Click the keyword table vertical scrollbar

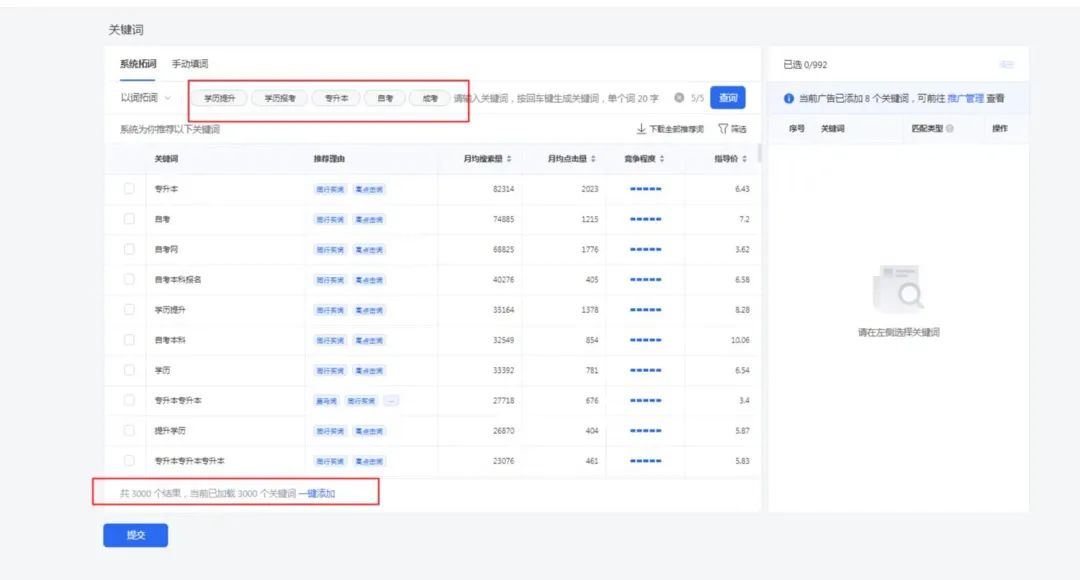(759, 153)
